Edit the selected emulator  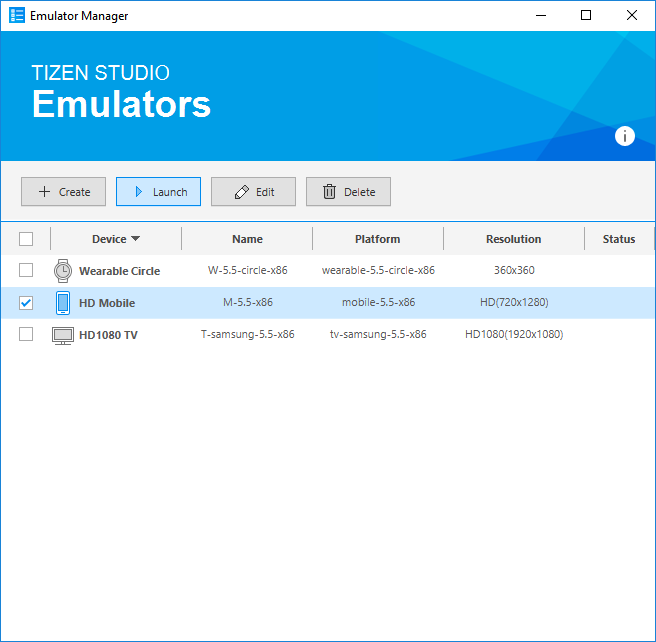click(253, 192)
